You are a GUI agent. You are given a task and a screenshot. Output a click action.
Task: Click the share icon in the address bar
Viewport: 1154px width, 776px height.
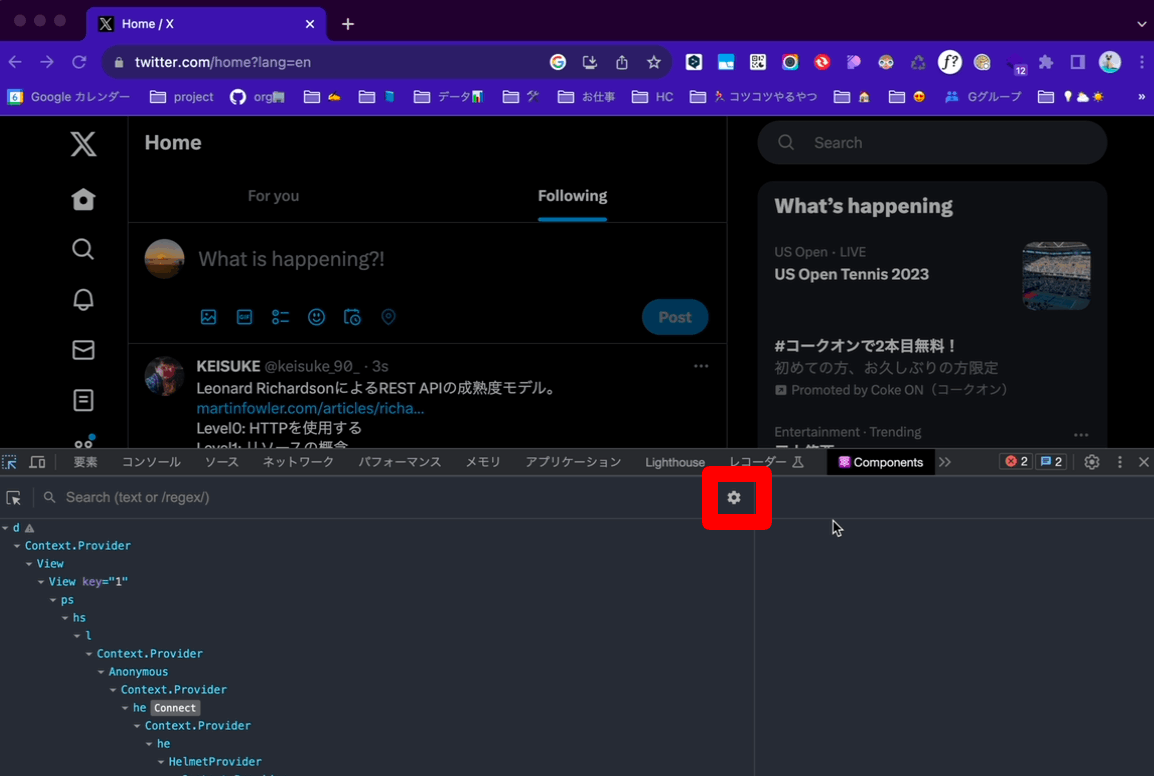(622, 63)
